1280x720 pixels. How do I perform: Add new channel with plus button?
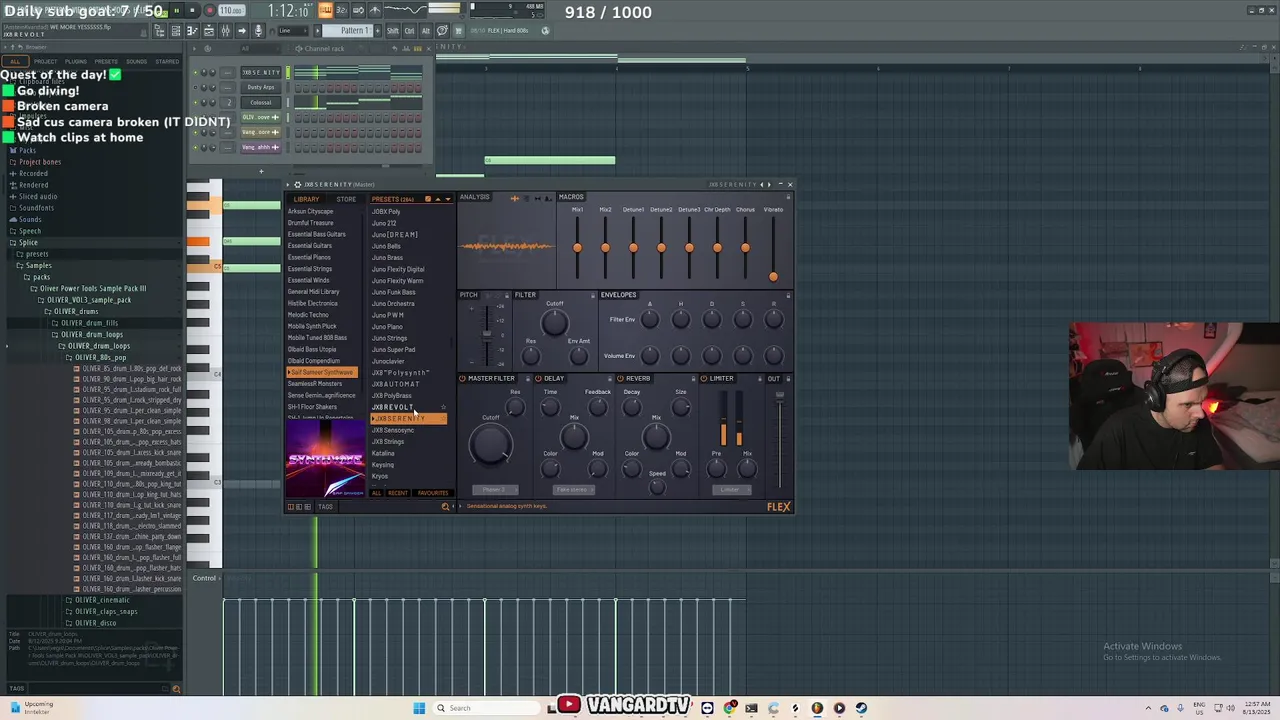click(x=261, y=171)
